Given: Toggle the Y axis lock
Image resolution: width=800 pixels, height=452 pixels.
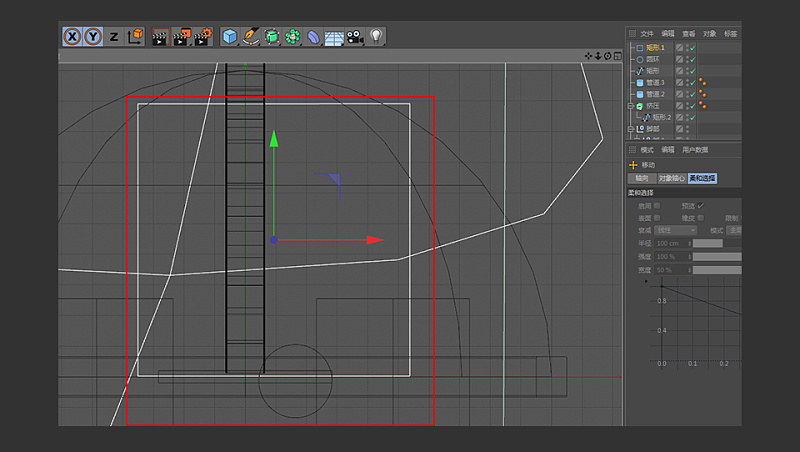Looking at the screenshot, I should [x=92, y=37].
